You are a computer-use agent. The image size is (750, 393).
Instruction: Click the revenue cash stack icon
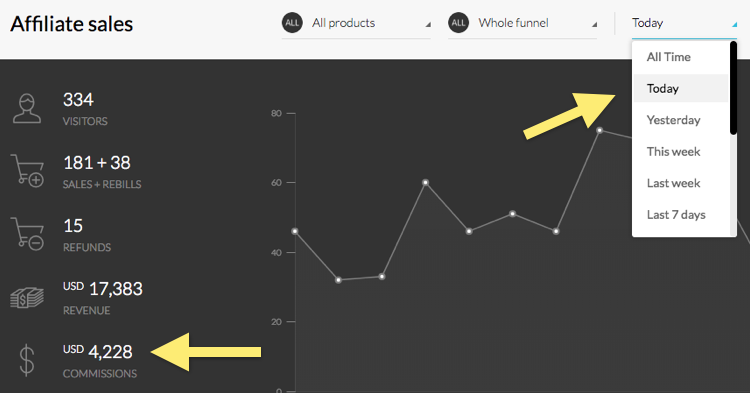point(27,298)
